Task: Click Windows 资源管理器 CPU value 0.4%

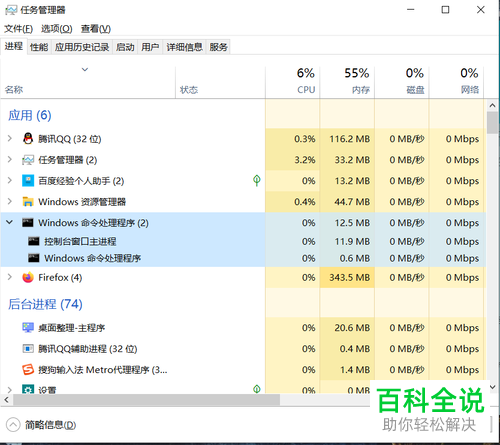Action: [x=305, y=202]
